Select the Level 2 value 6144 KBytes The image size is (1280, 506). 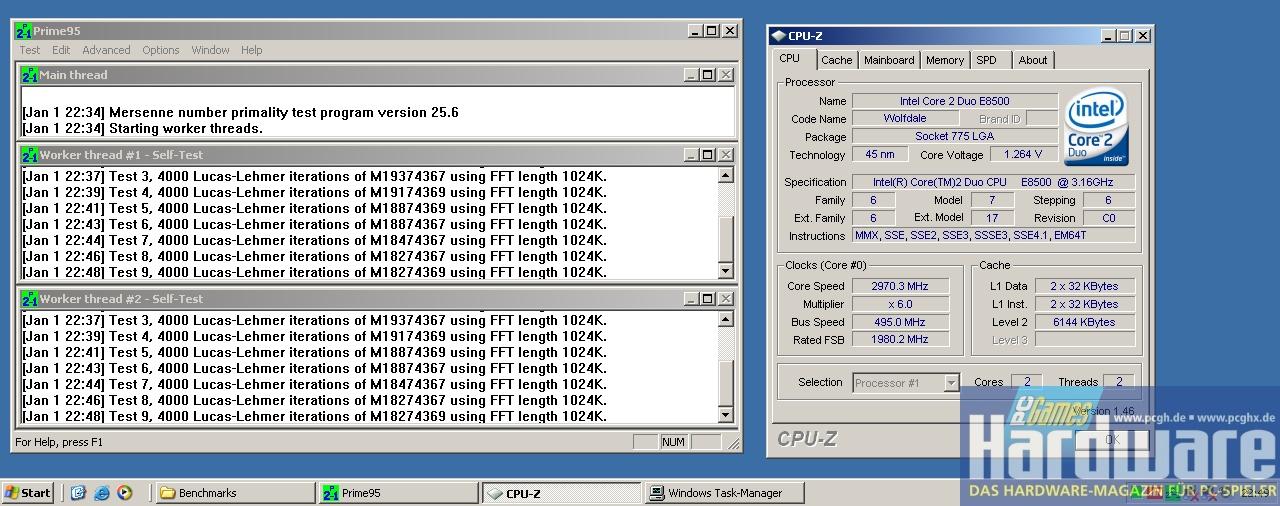[x=1084, y=322]
